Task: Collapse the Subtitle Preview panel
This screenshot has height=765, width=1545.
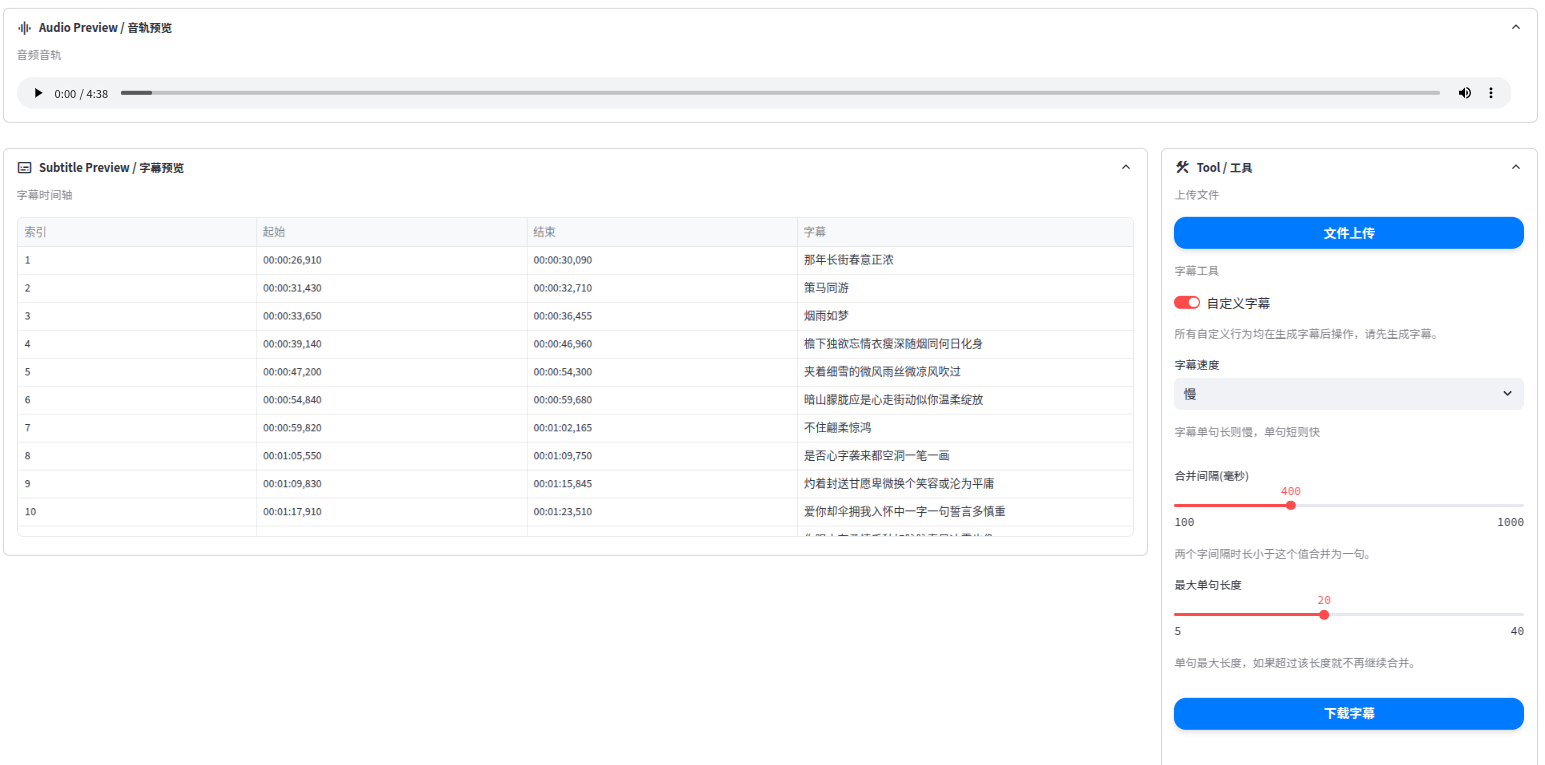Action: tap(1125, 168)
